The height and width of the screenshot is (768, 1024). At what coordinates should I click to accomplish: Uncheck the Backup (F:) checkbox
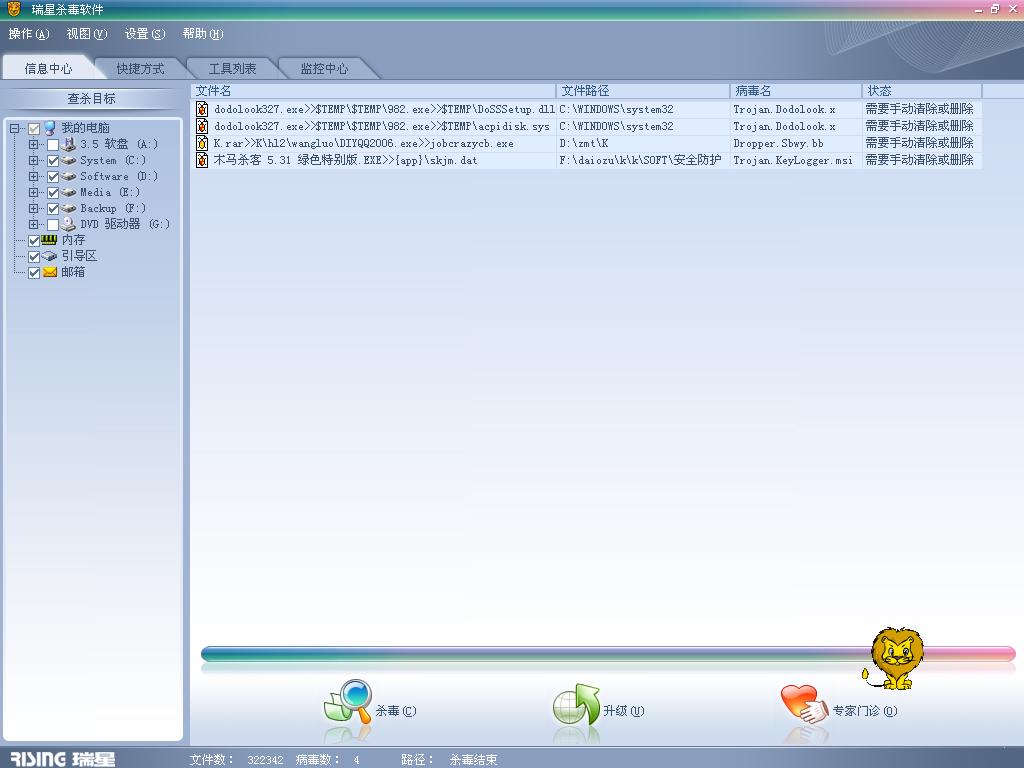tap(53, 209)
